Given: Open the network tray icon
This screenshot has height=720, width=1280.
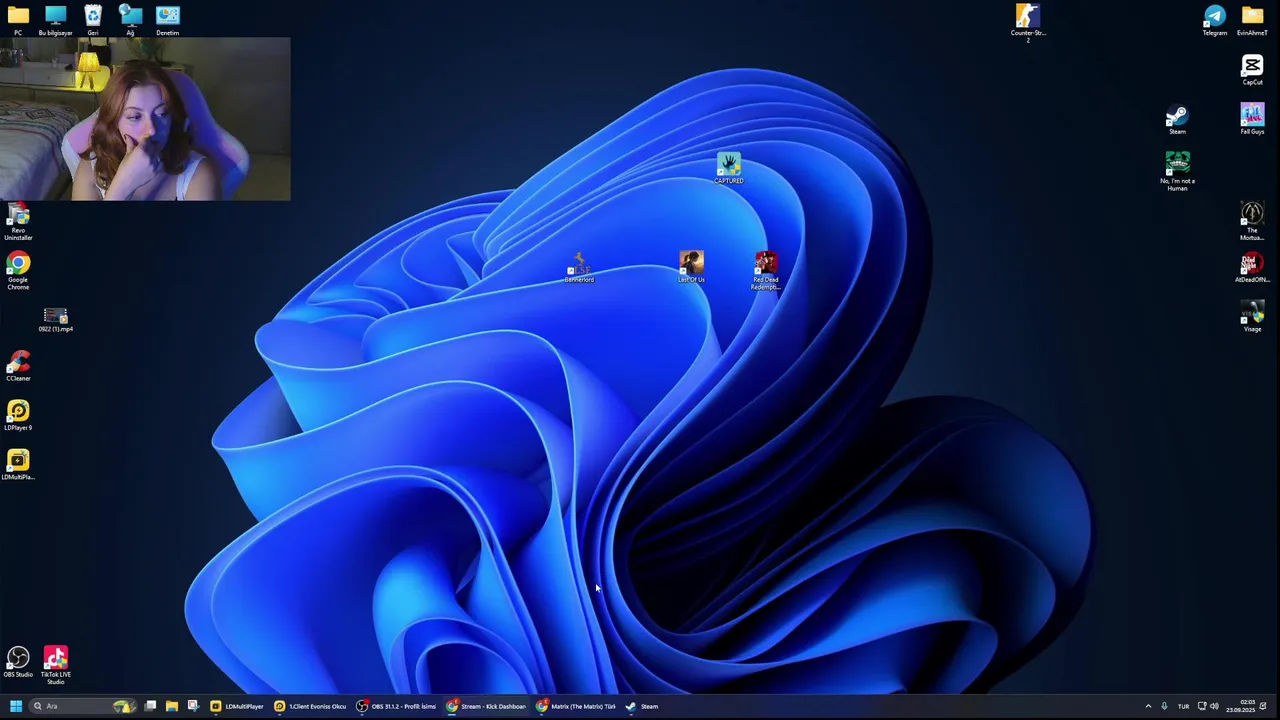Looking at the screenshot, I should coord(1202,706).
